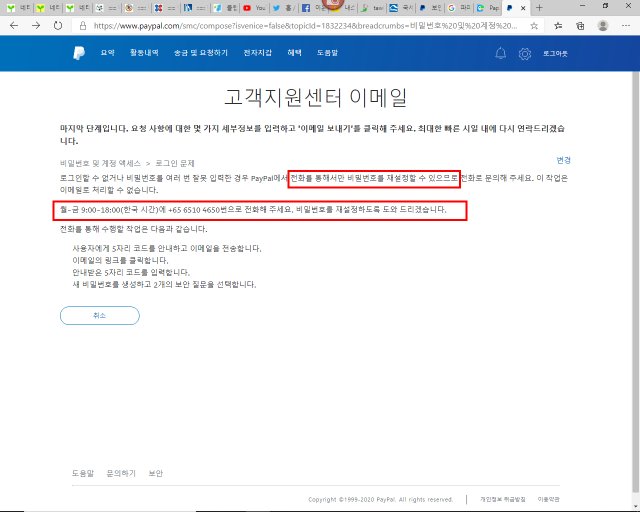Add page to favorites star icon

pyautogui.click(x=534, y=26)
